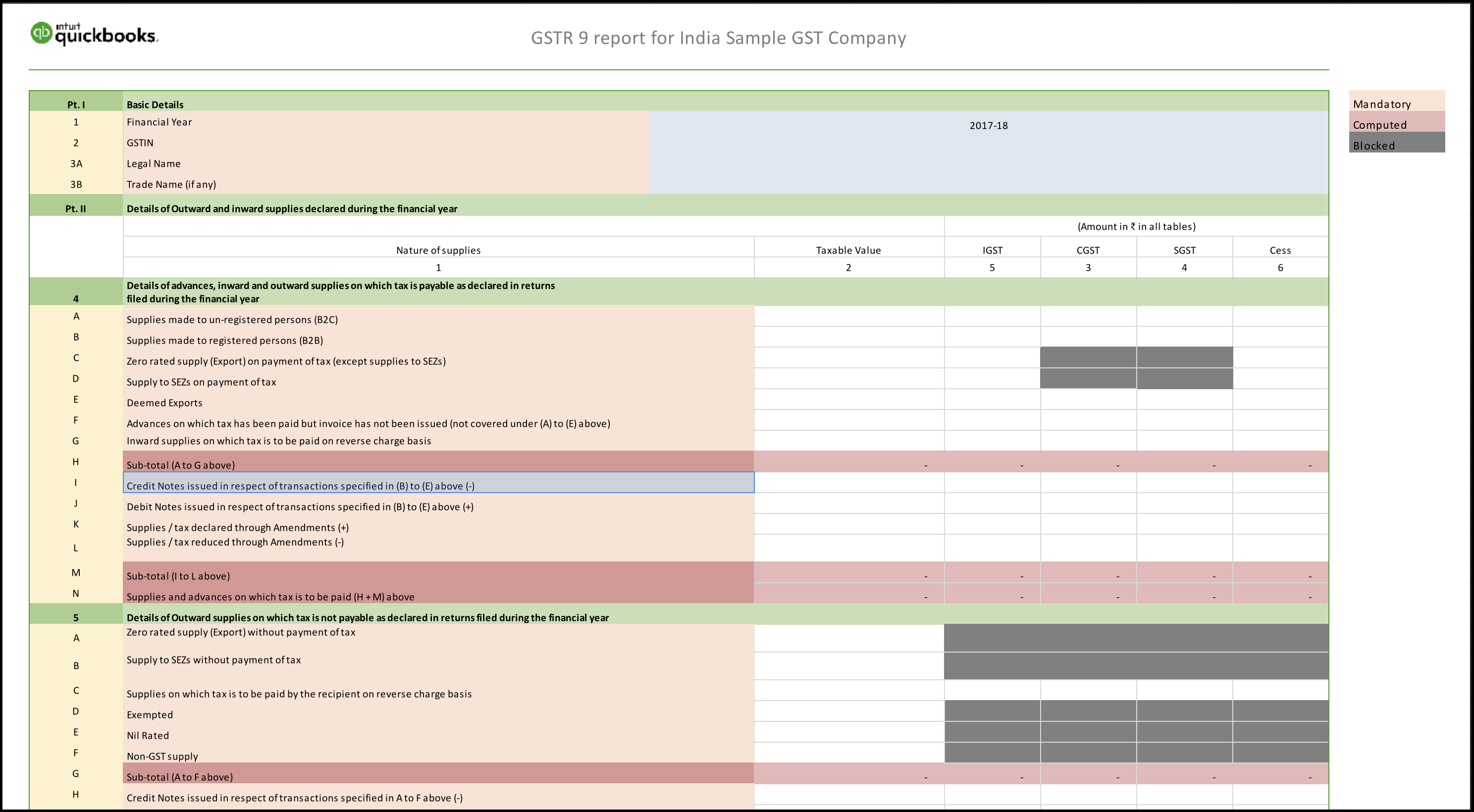The image size is (1474, 812).
Task: Select Supplies made to registered persons (B2B) row
Action: [x=438, y=337]
